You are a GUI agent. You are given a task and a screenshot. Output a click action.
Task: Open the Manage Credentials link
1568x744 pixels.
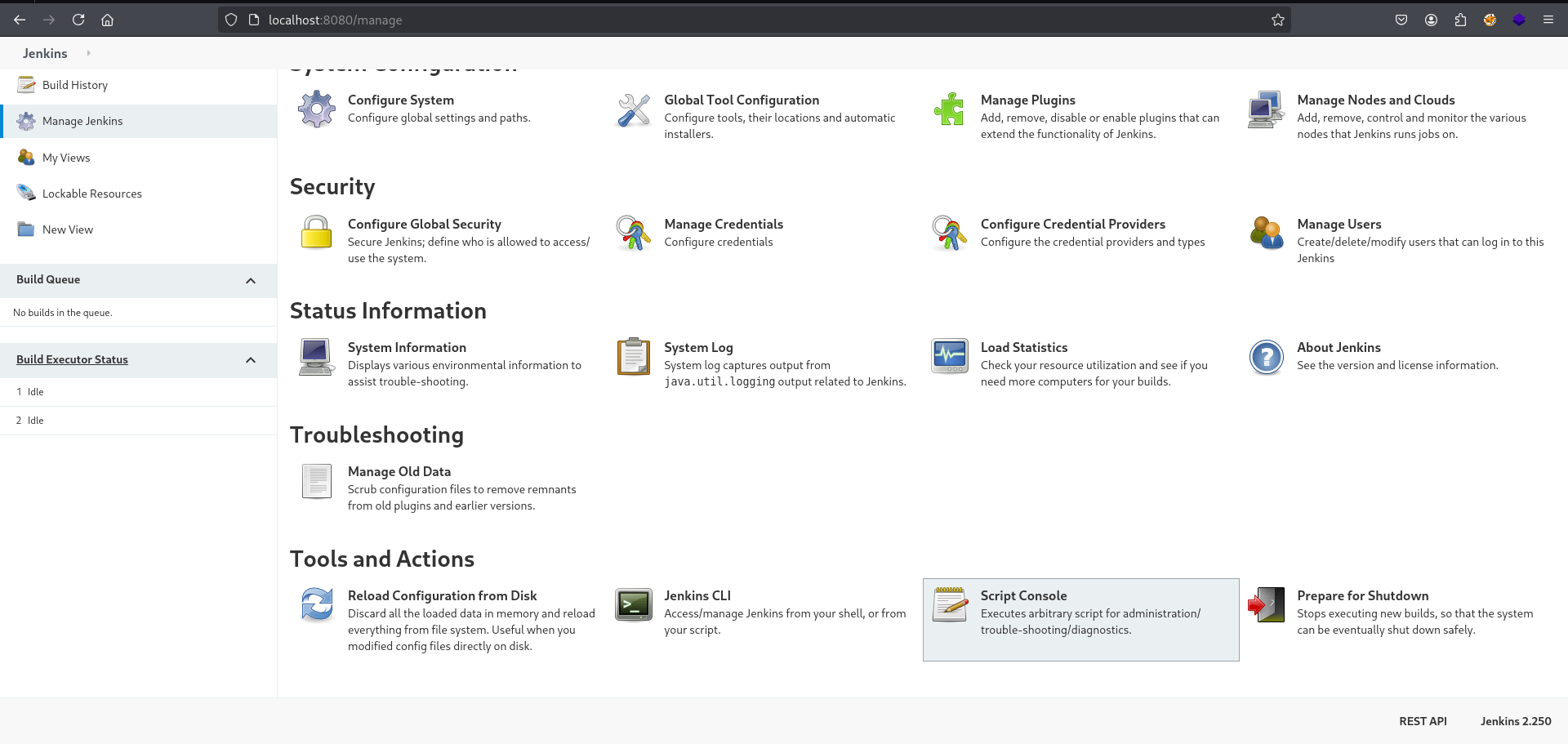tap(724, 224)
